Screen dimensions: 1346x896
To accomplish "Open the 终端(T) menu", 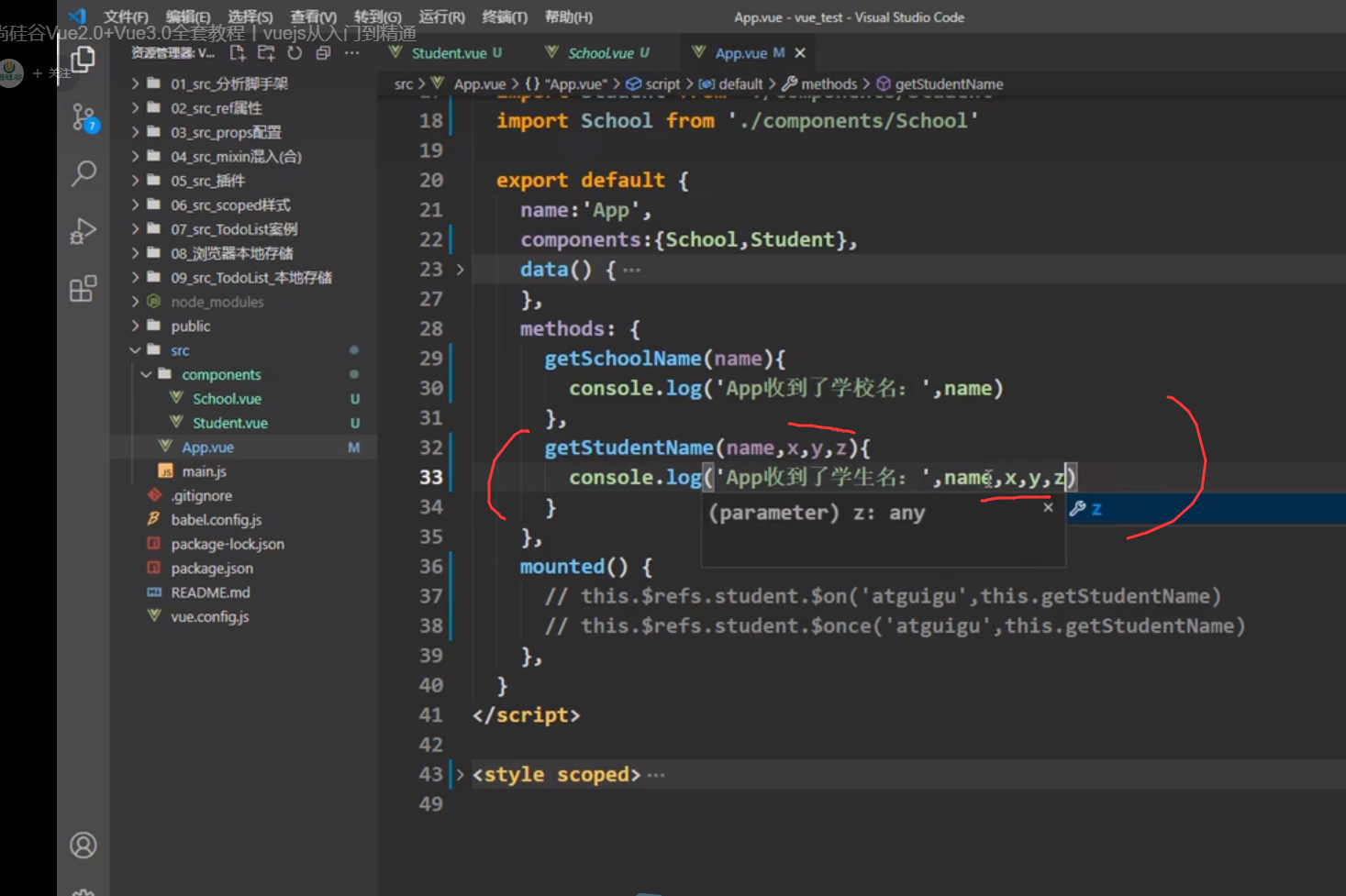I will click(x=504, y=17).
